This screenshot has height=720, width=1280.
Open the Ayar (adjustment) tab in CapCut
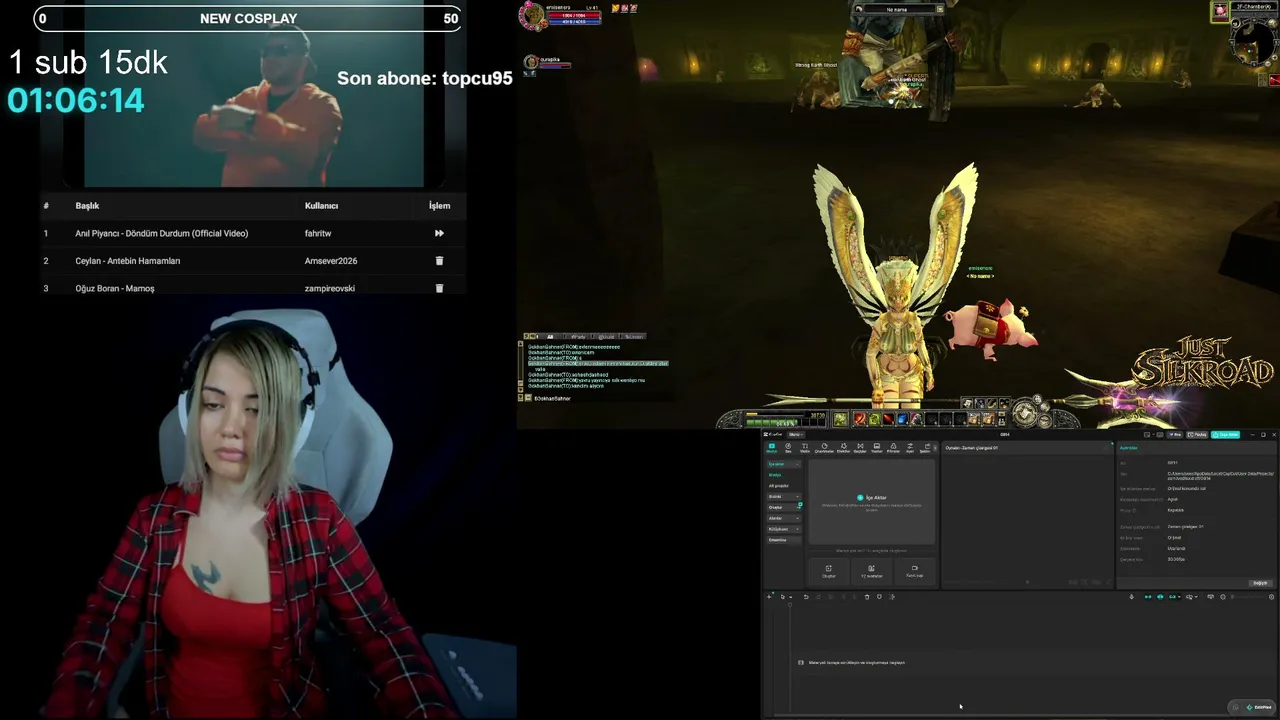910,447
